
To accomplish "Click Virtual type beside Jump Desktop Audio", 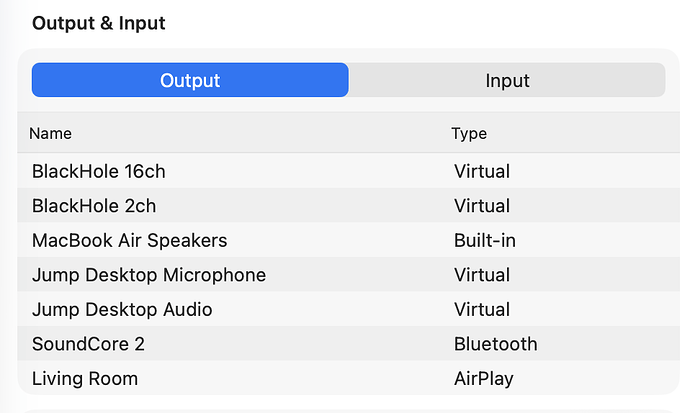I will coord(481,310).
